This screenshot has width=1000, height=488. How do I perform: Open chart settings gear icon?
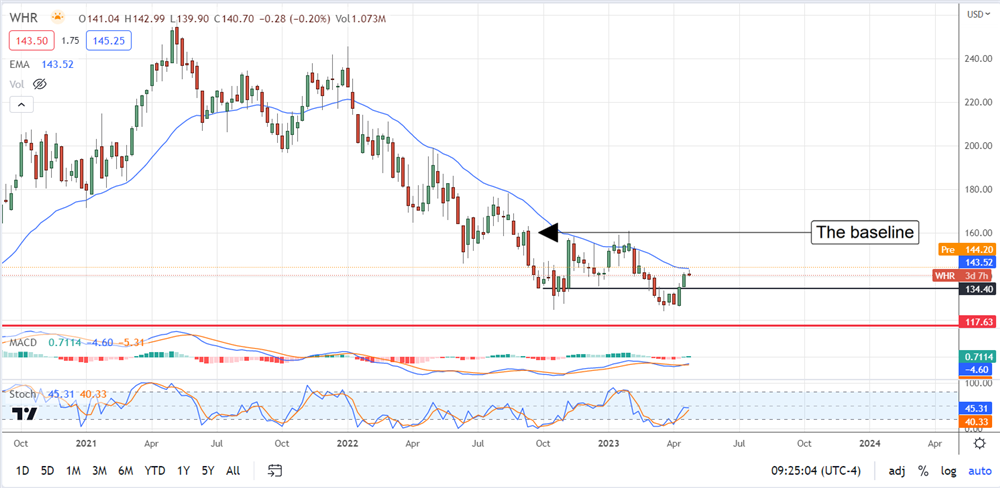click(981, 442)
